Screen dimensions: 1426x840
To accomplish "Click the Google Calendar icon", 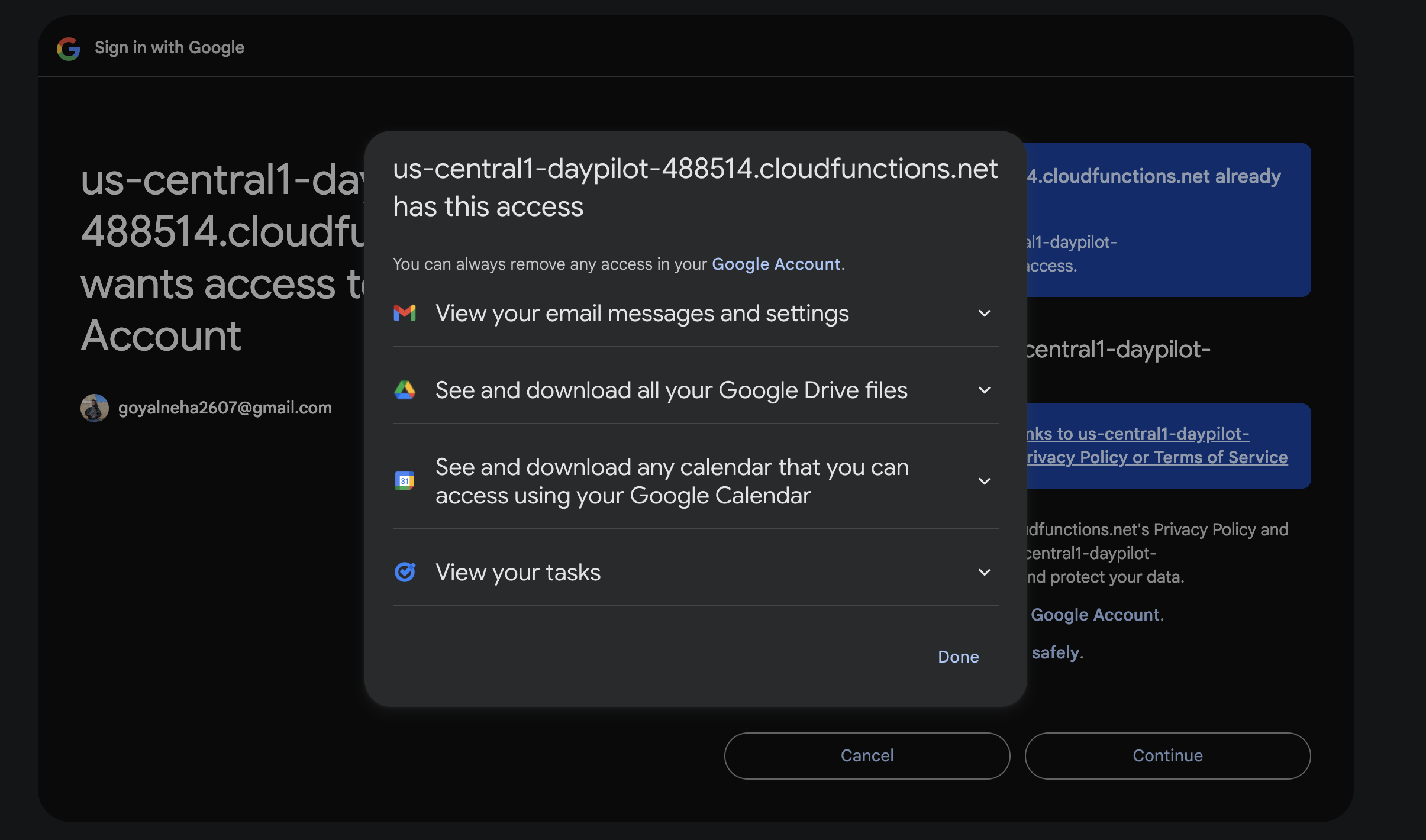I will point(405,481).
